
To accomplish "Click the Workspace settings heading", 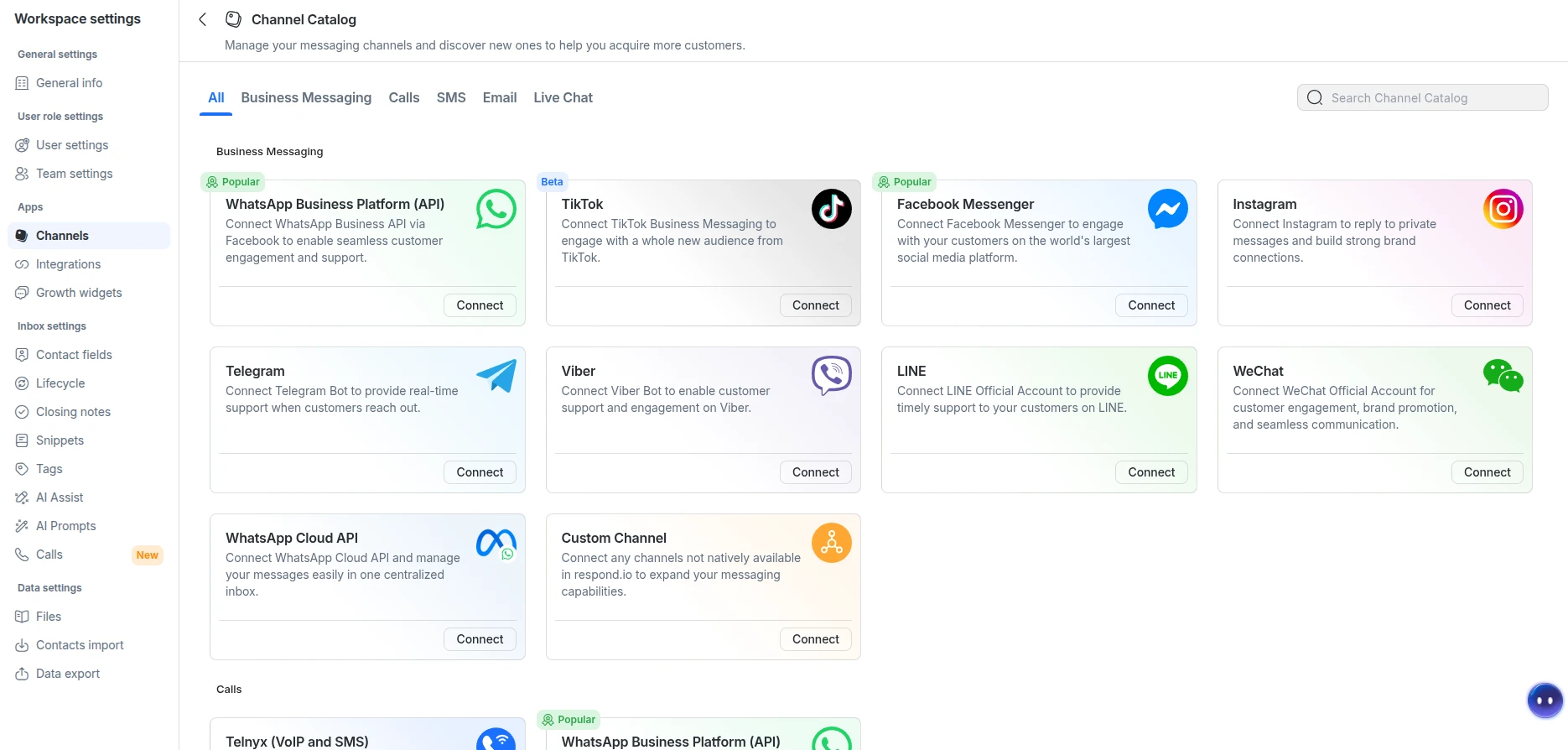I will click(78, 18).
